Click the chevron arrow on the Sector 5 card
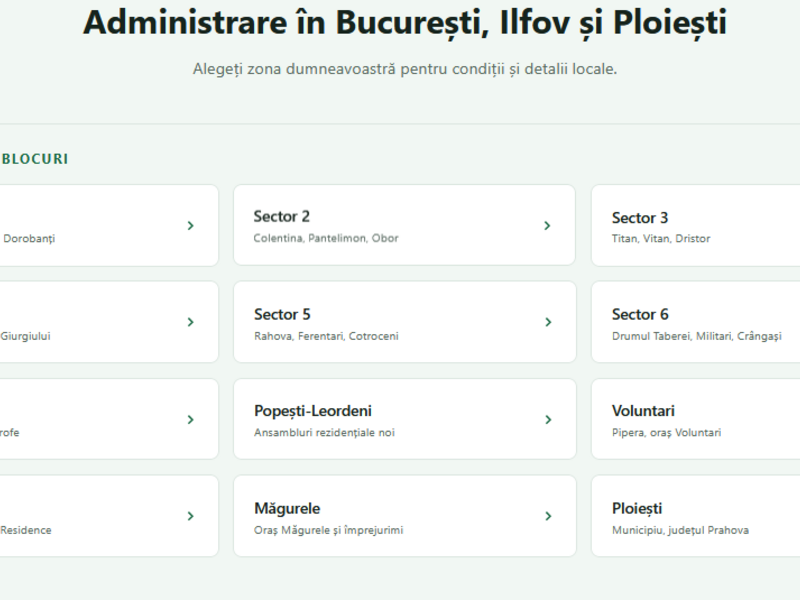Image resolution: width=800 pixels, height=600 pixels. [548, 322]
